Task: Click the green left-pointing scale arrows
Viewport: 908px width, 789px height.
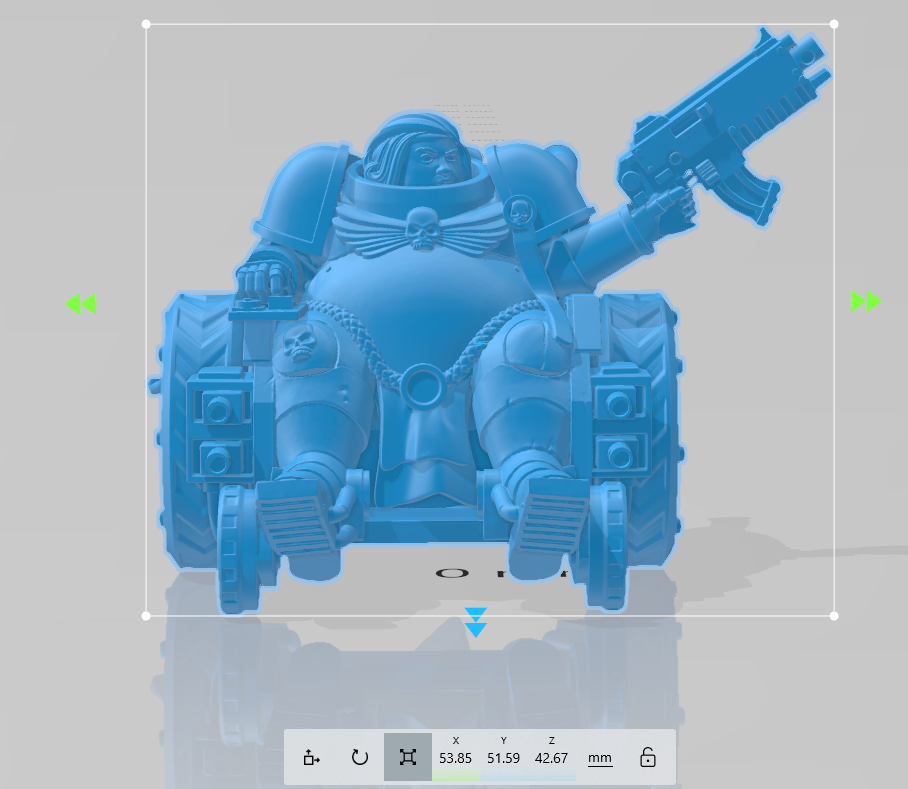Action: [81, 303]
